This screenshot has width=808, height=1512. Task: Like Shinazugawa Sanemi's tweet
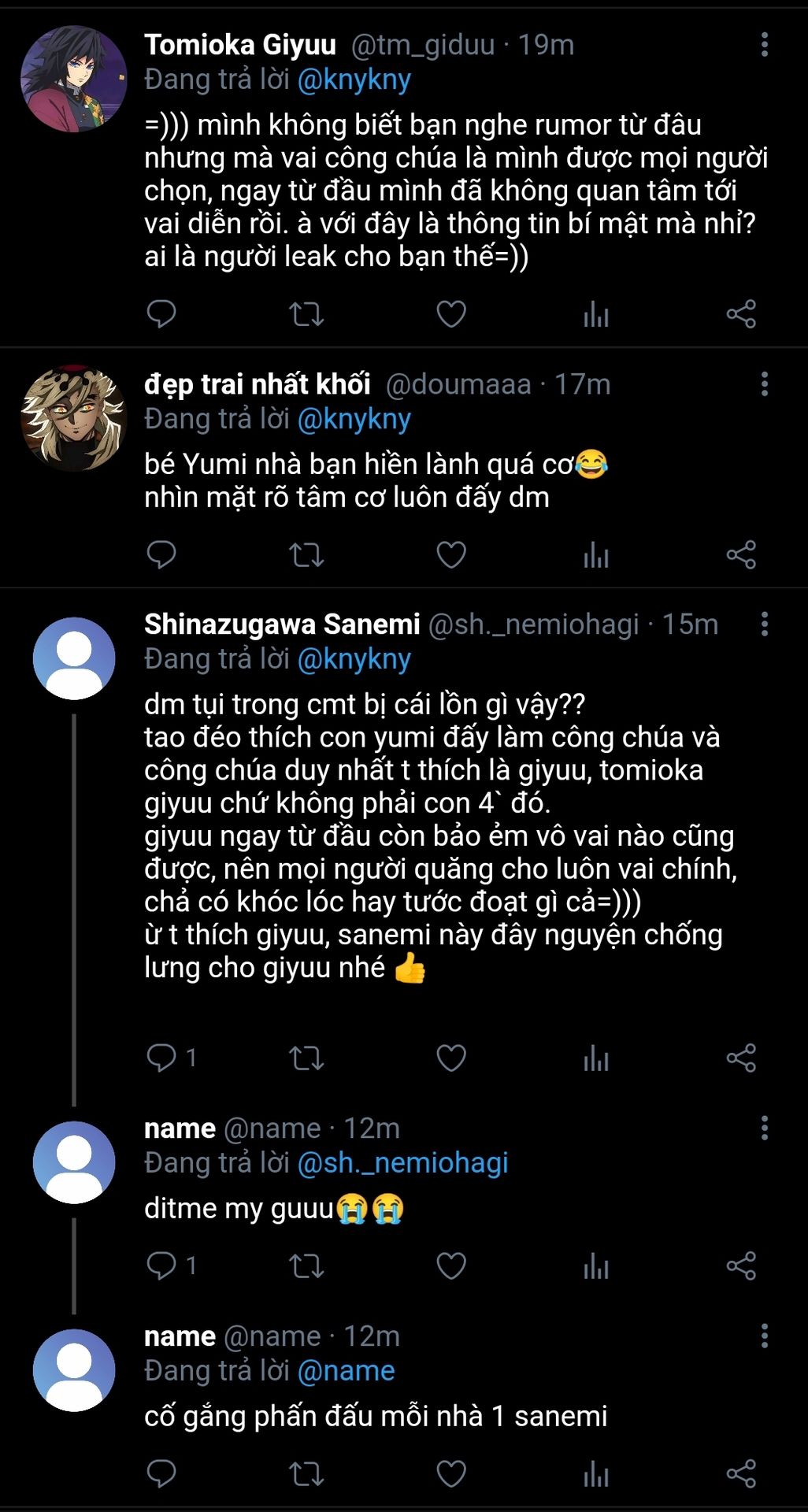(451, 1058)
